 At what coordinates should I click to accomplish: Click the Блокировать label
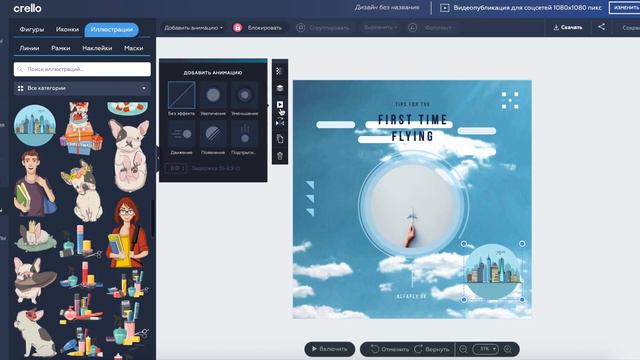click(x=264, y=28)
